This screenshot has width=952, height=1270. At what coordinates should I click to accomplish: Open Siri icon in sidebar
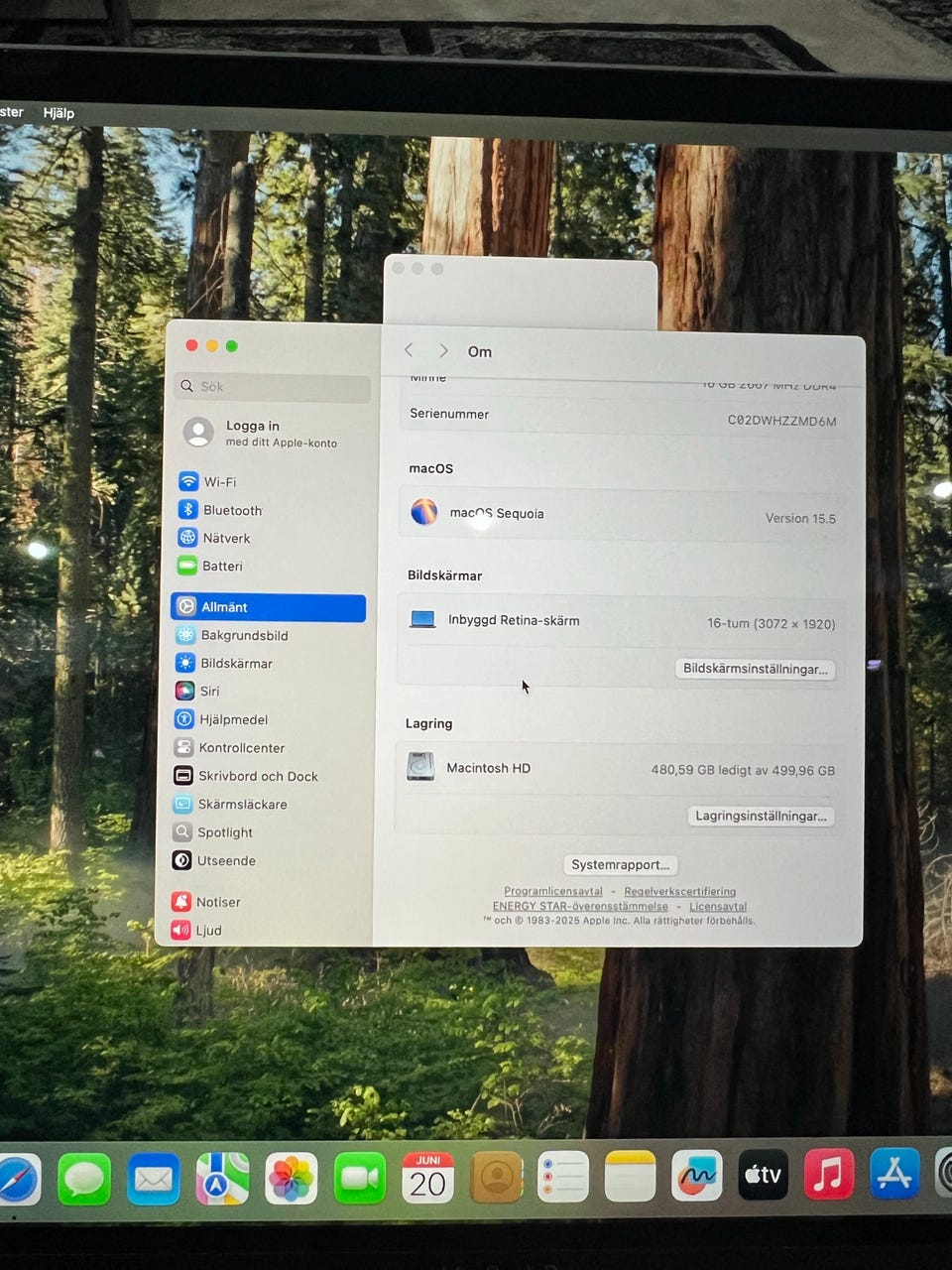[184, 691]
